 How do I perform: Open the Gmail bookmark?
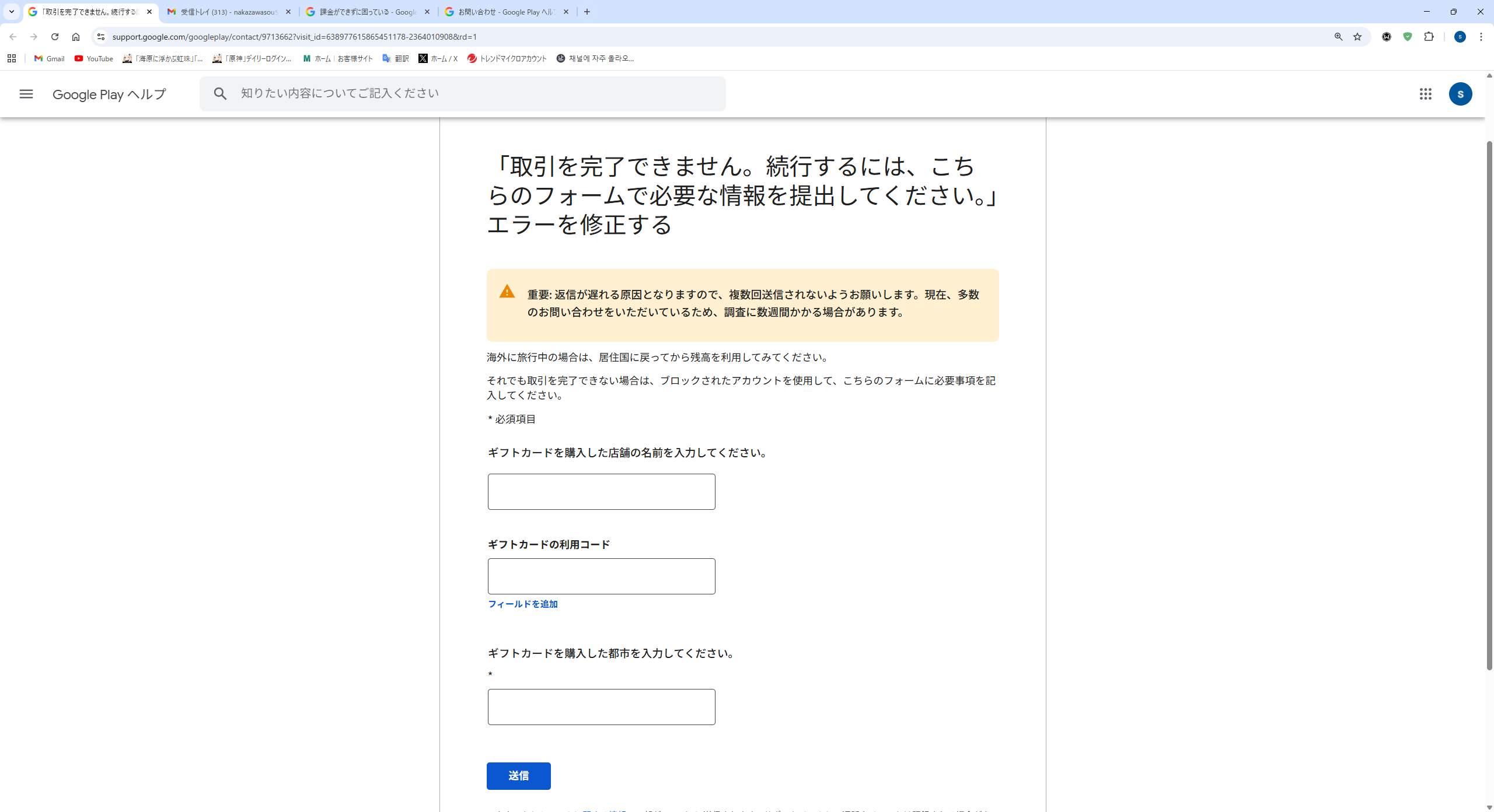48,58
